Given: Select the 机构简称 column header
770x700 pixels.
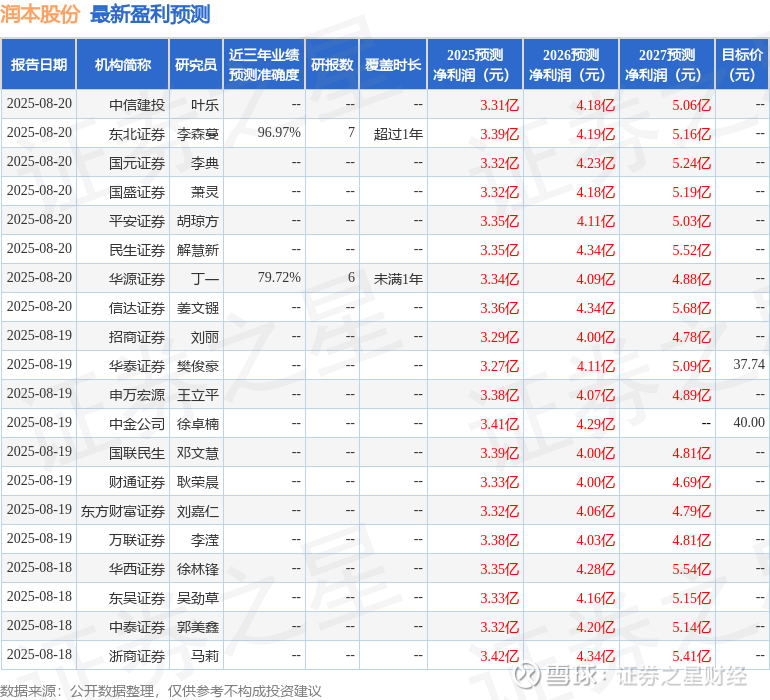Looking at the screenshot, I should point(123,64).
